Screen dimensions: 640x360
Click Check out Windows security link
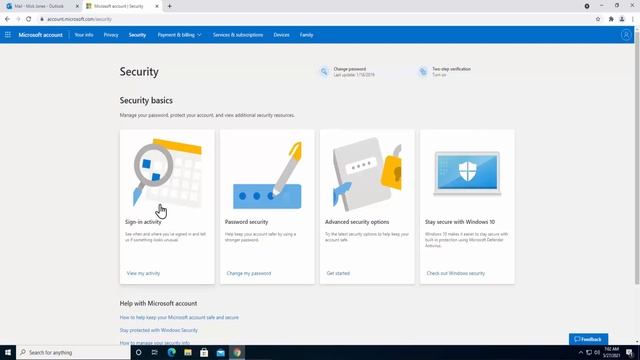pos(456,273)
